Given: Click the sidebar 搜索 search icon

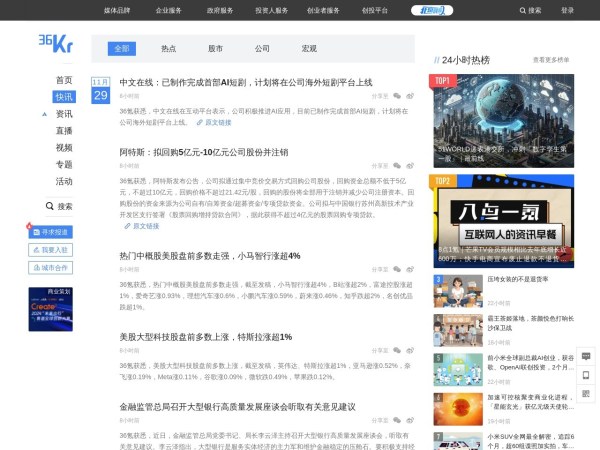Looking at the screenshot, I should (x=51, y=206).
